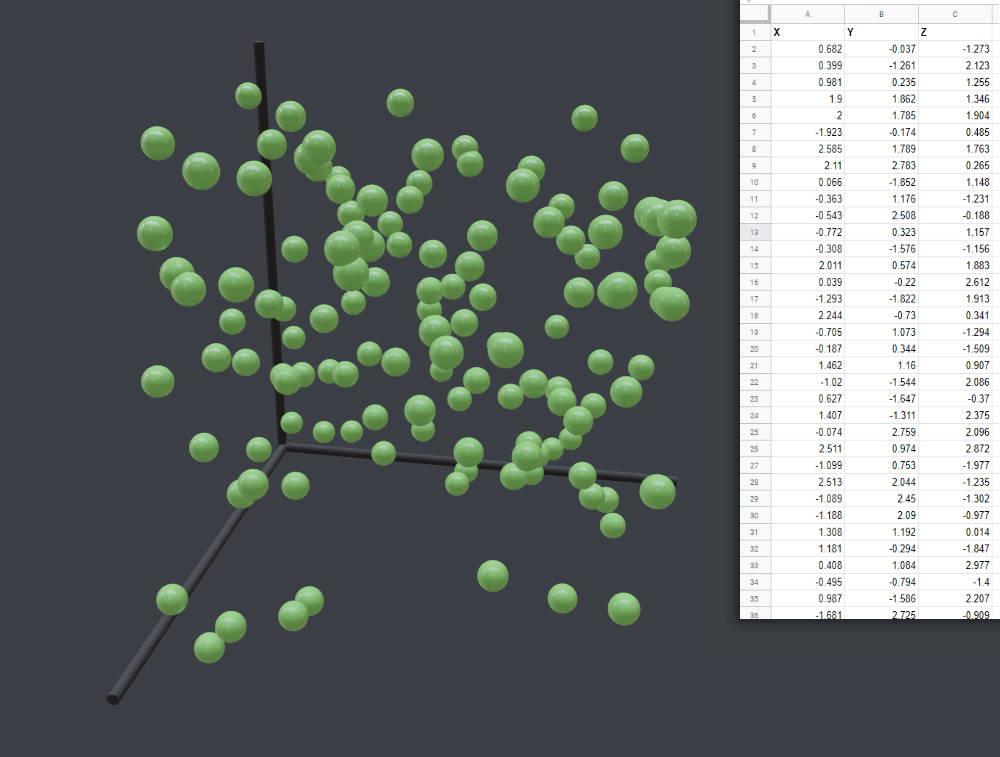Select cell containing 2.783
The width and height of the screenshot is (1000, 757).
[881, 165]
